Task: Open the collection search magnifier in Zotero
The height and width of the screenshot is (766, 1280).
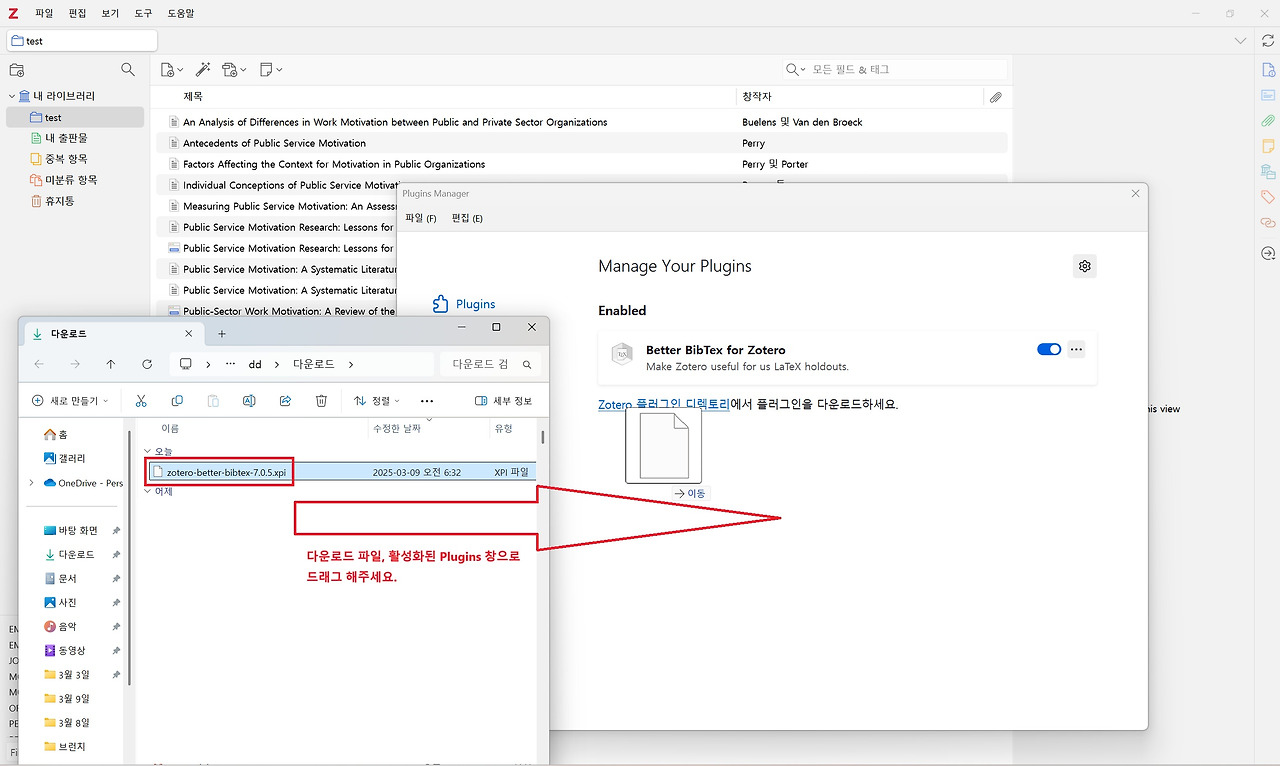Action: [x=128, y=70]
